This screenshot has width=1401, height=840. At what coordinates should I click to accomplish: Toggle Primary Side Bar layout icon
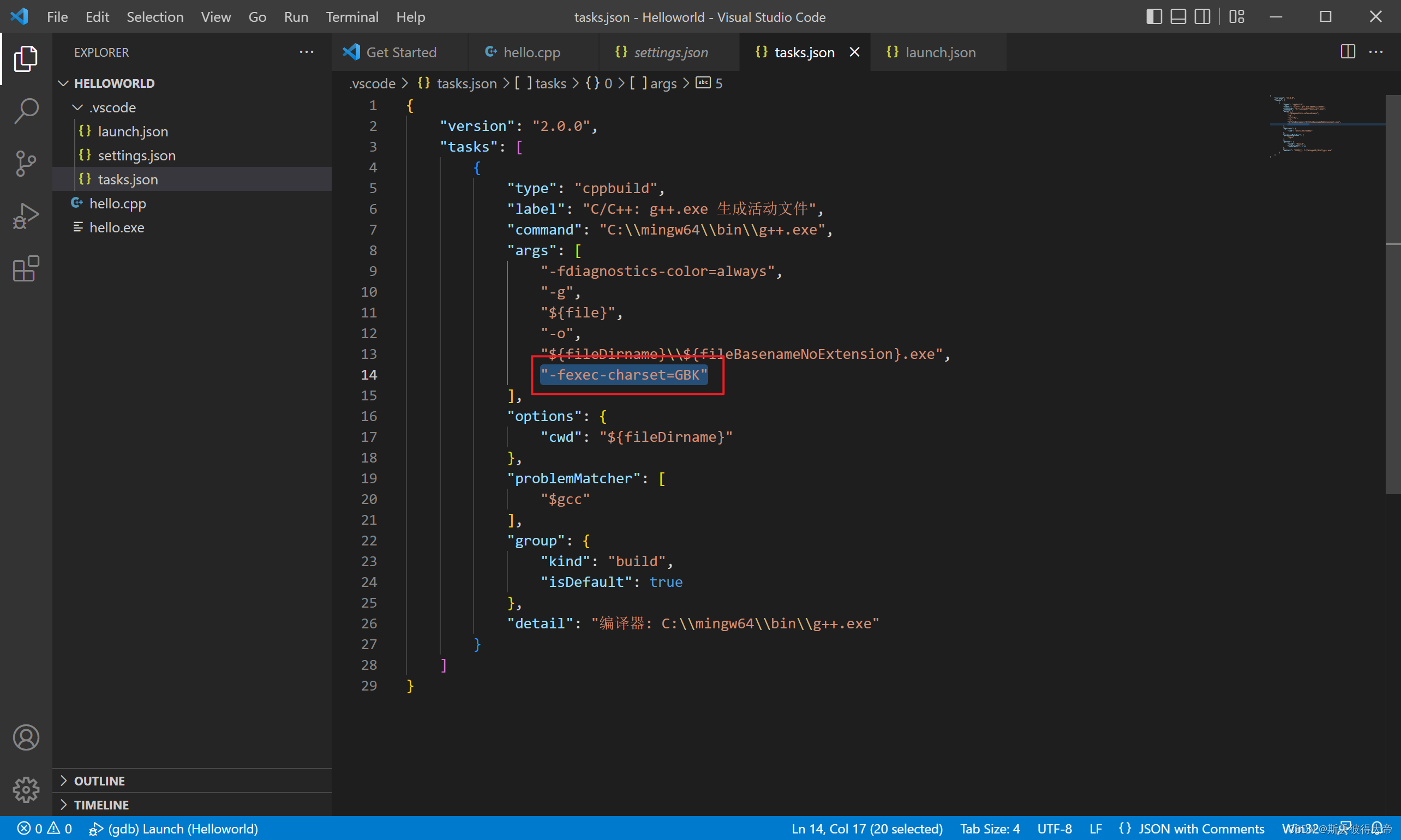(1154, 16)
